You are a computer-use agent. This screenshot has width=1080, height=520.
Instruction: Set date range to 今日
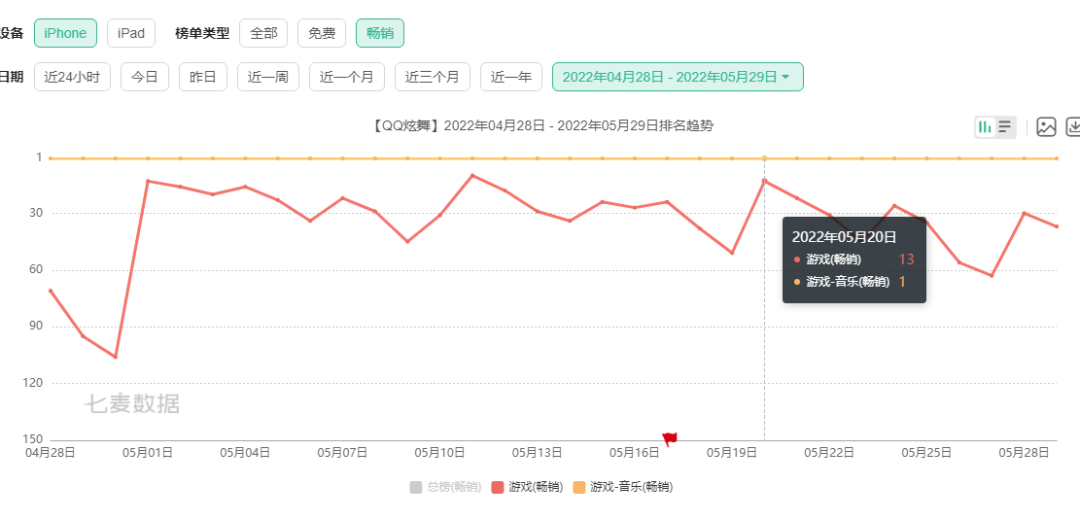pyautogui.click(x=145, y=76)
